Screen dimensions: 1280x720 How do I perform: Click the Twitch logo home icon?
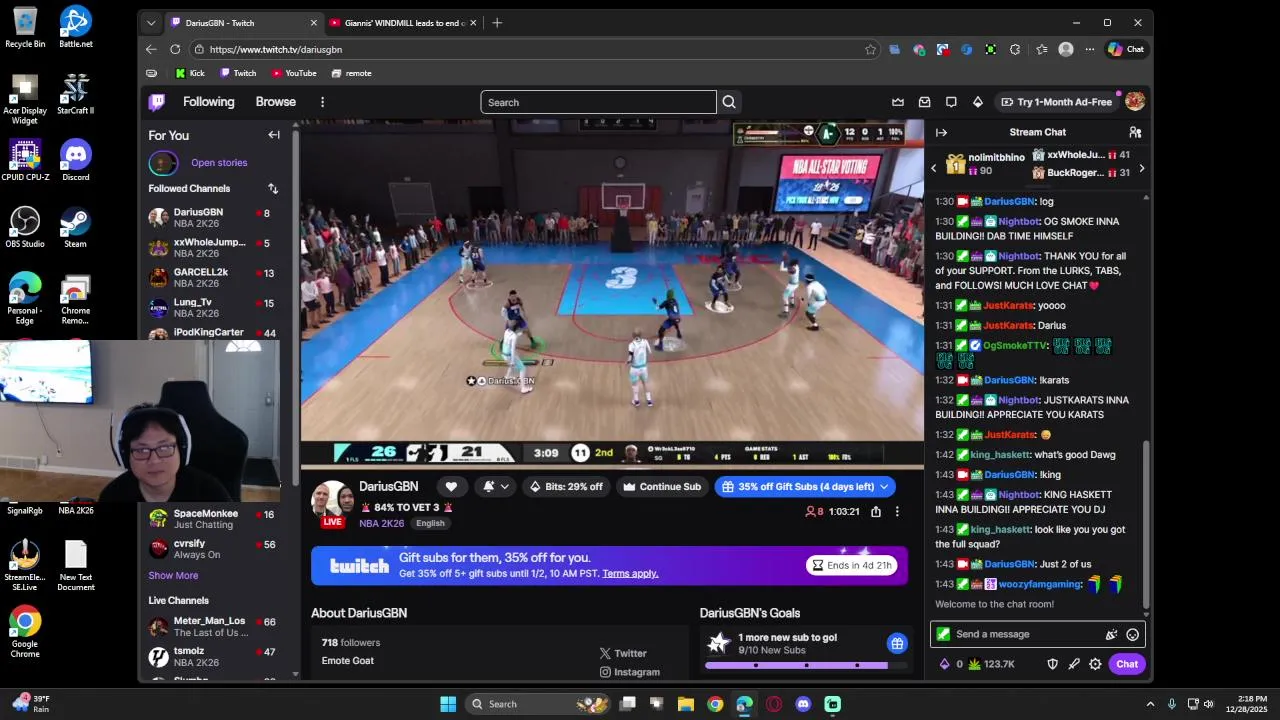click(x=157, y=102)
